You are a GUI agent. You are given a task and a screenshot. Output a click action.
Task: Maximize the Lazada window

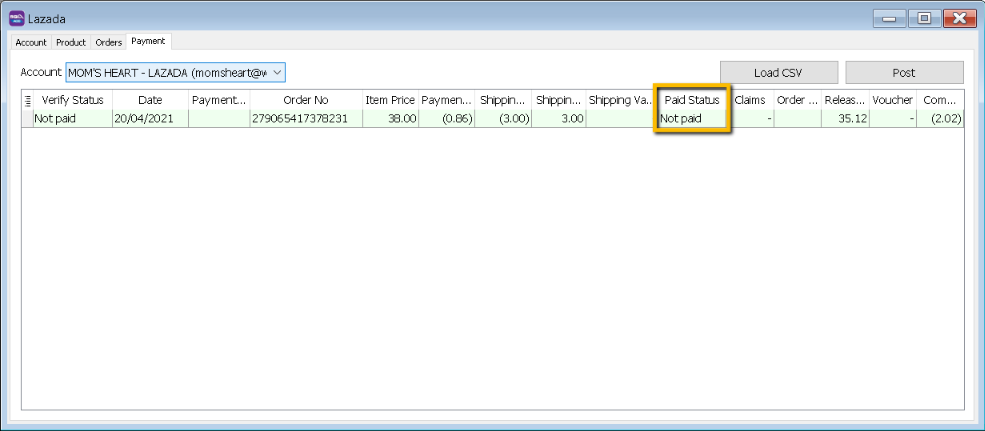point(924,17)
